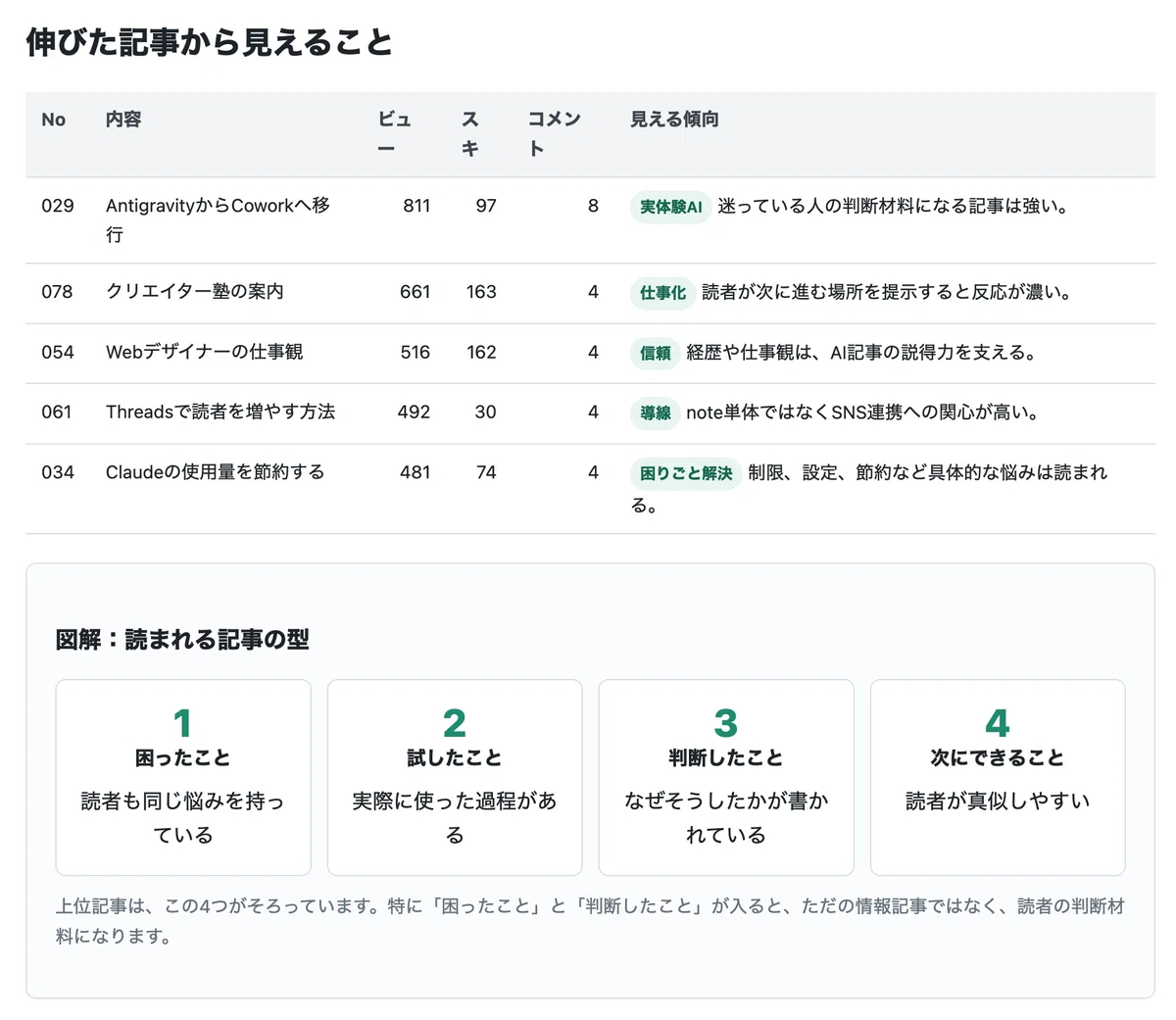Click Webデザイナーの仕事観 article title
This screenshot has width=1176, height=1020.
pyautogui.click(x=204, y=352)
